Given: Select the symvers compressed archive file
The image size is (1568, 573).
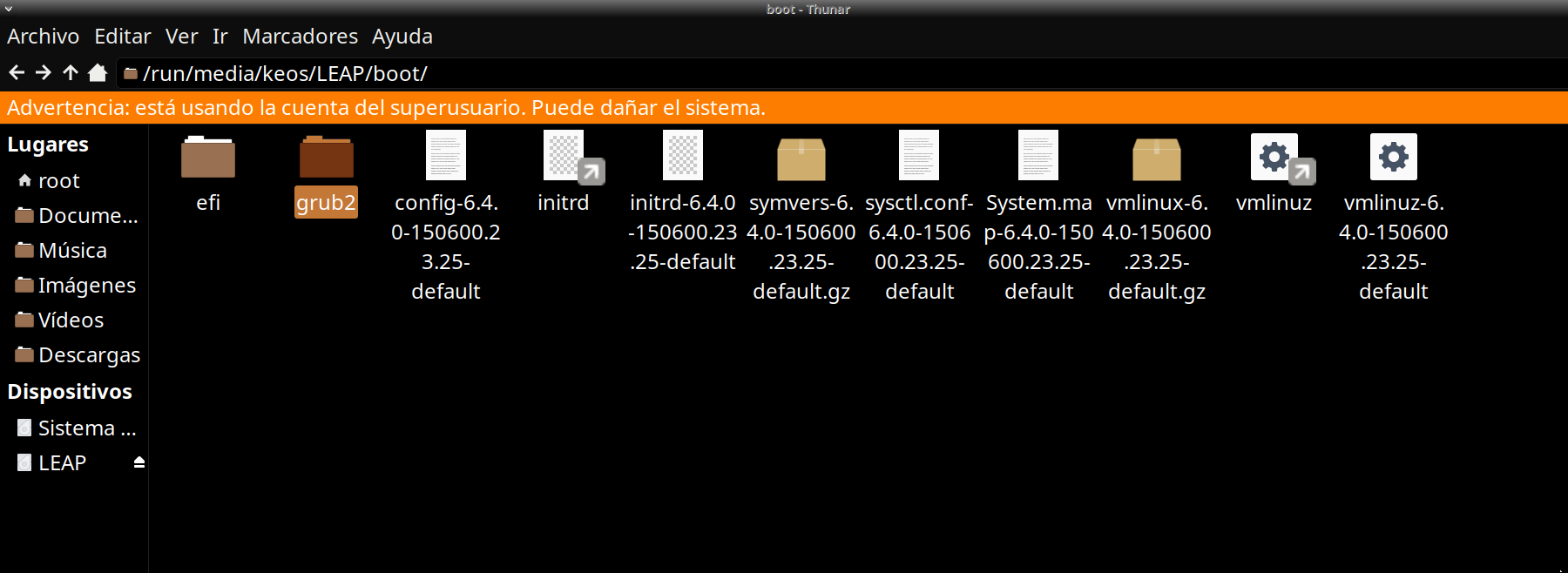Looking at the screenshot, I should 801,159.
